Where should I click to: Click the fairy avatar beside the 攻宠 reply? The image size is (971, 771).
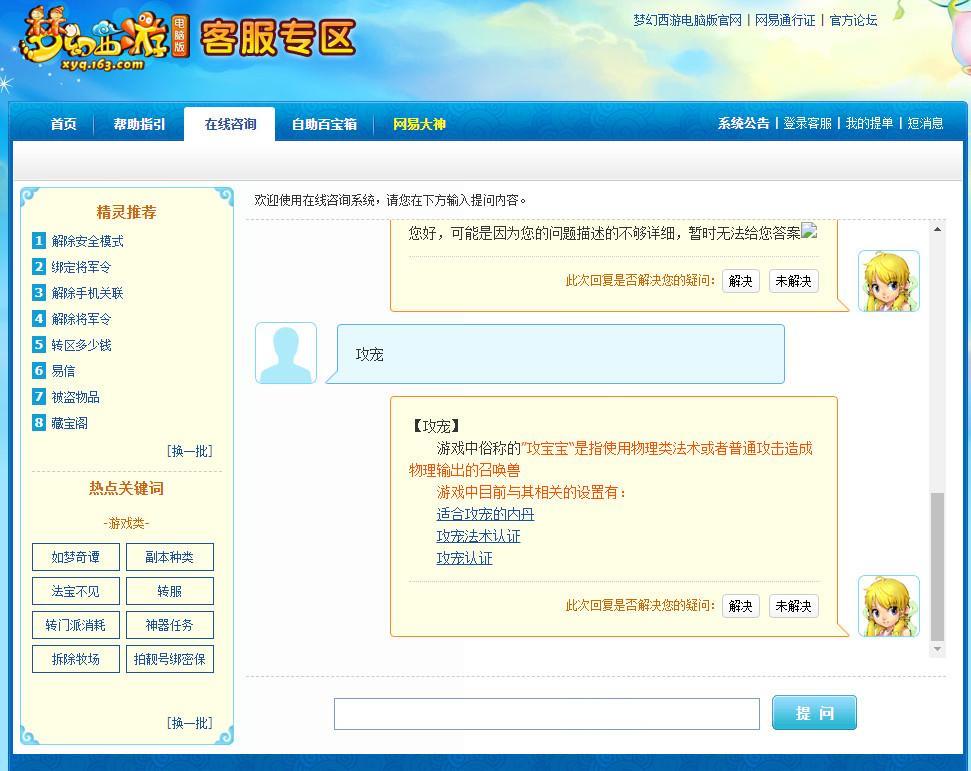(888, 605)
